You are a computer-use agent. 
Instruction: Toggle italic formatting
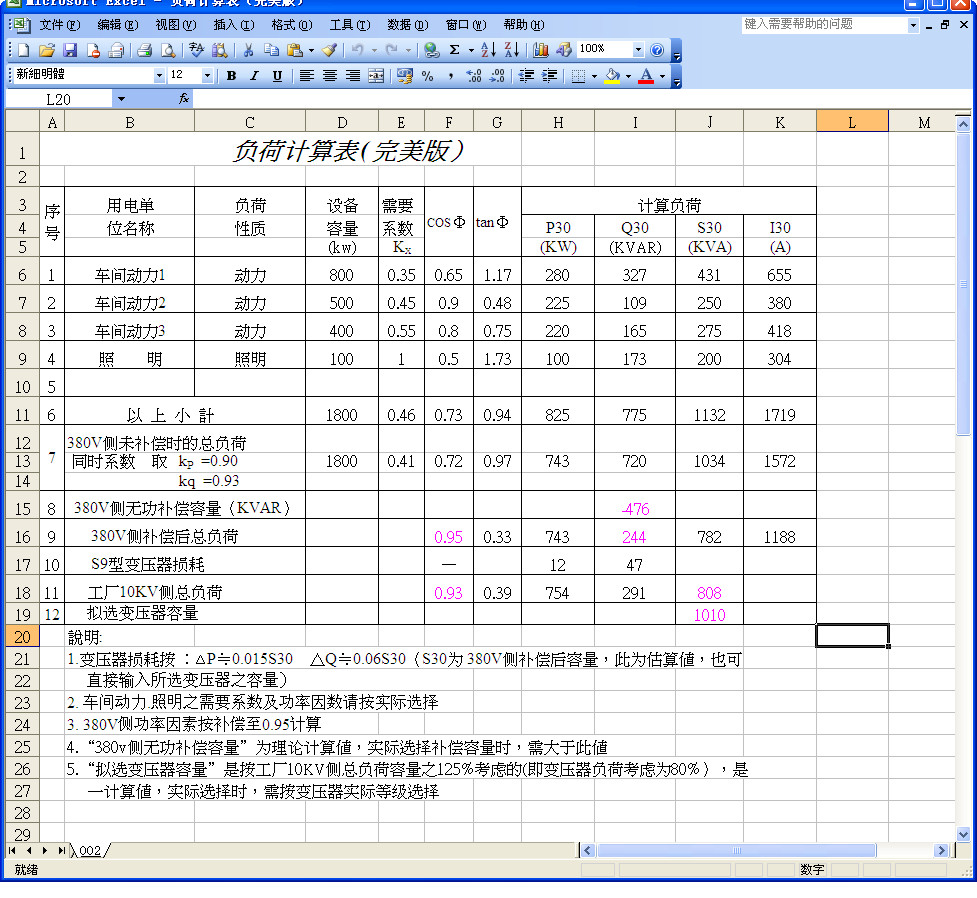(x=255, y=76)
